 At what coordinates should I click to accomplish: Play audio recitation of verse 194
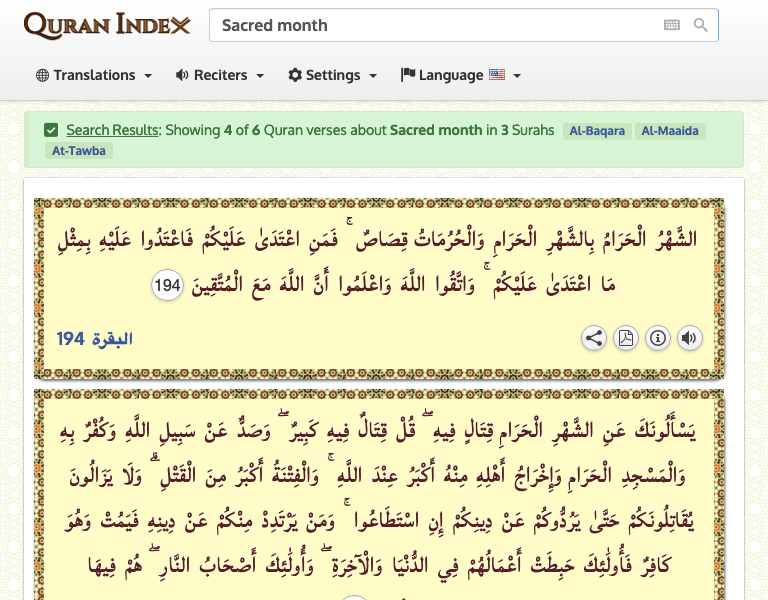pos(689,338)
